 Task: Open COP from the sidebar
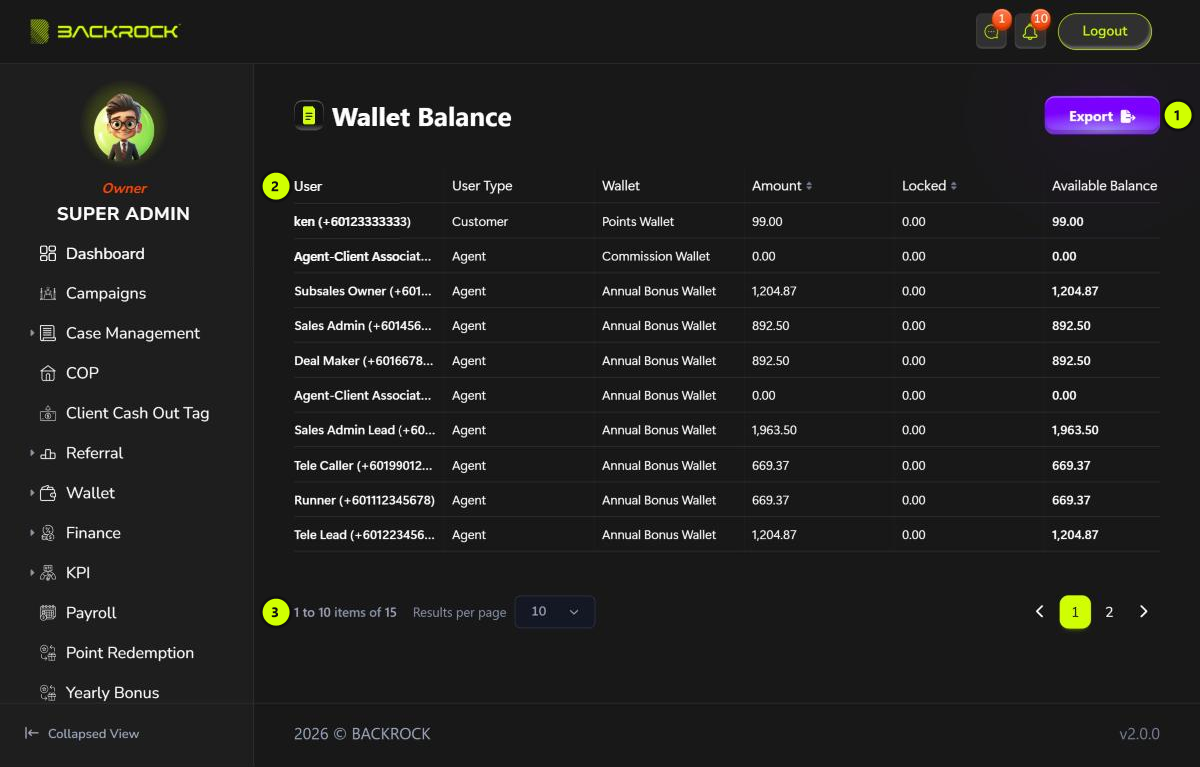[82, 374]
